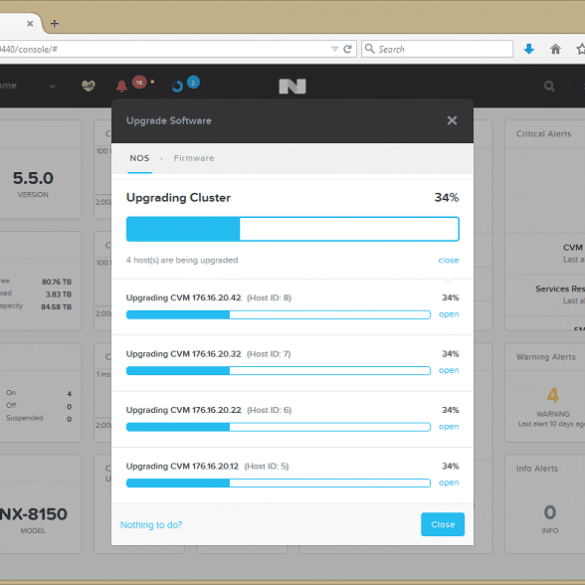Click the Critical Alerts heading

click(544, 134)
